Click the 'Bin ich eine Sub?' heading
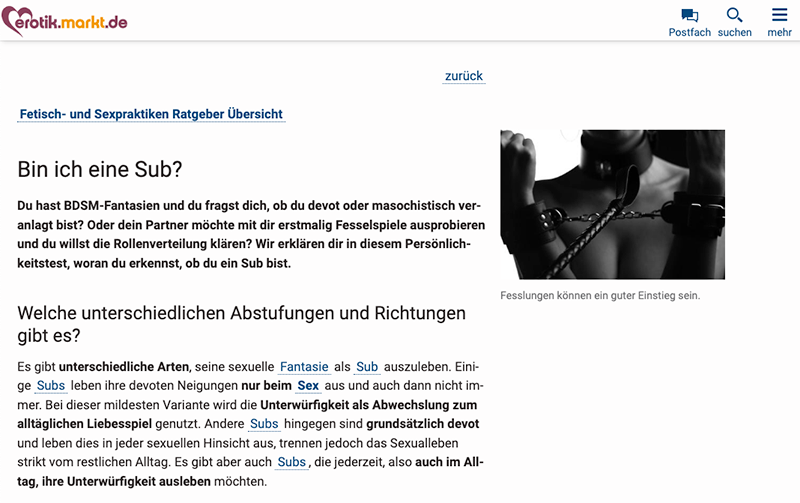The height and width of the screenshot is (503, 800). [100, 169]
